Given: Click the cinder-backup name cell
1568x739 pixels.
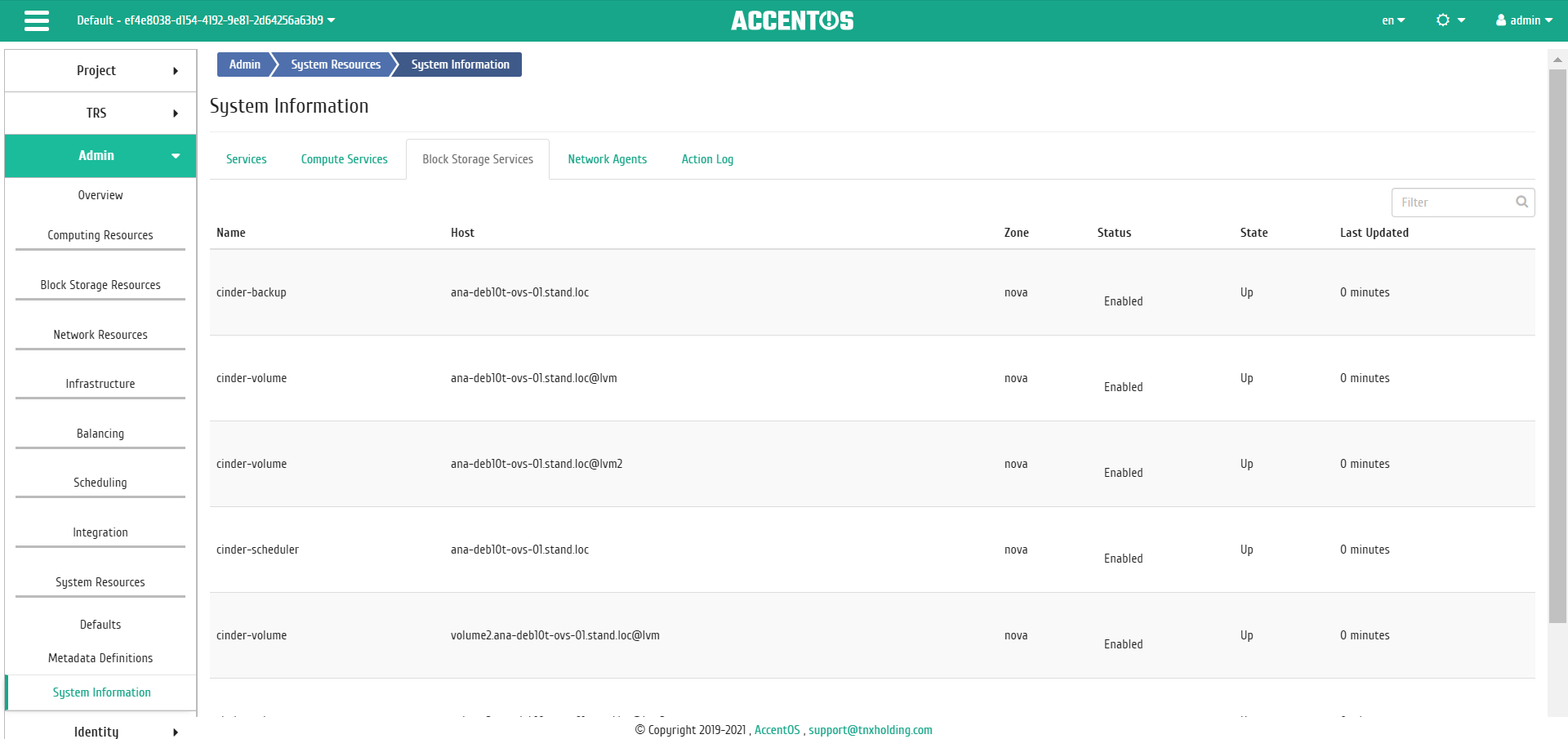Looking at the screenshot, I should [252, 292].
